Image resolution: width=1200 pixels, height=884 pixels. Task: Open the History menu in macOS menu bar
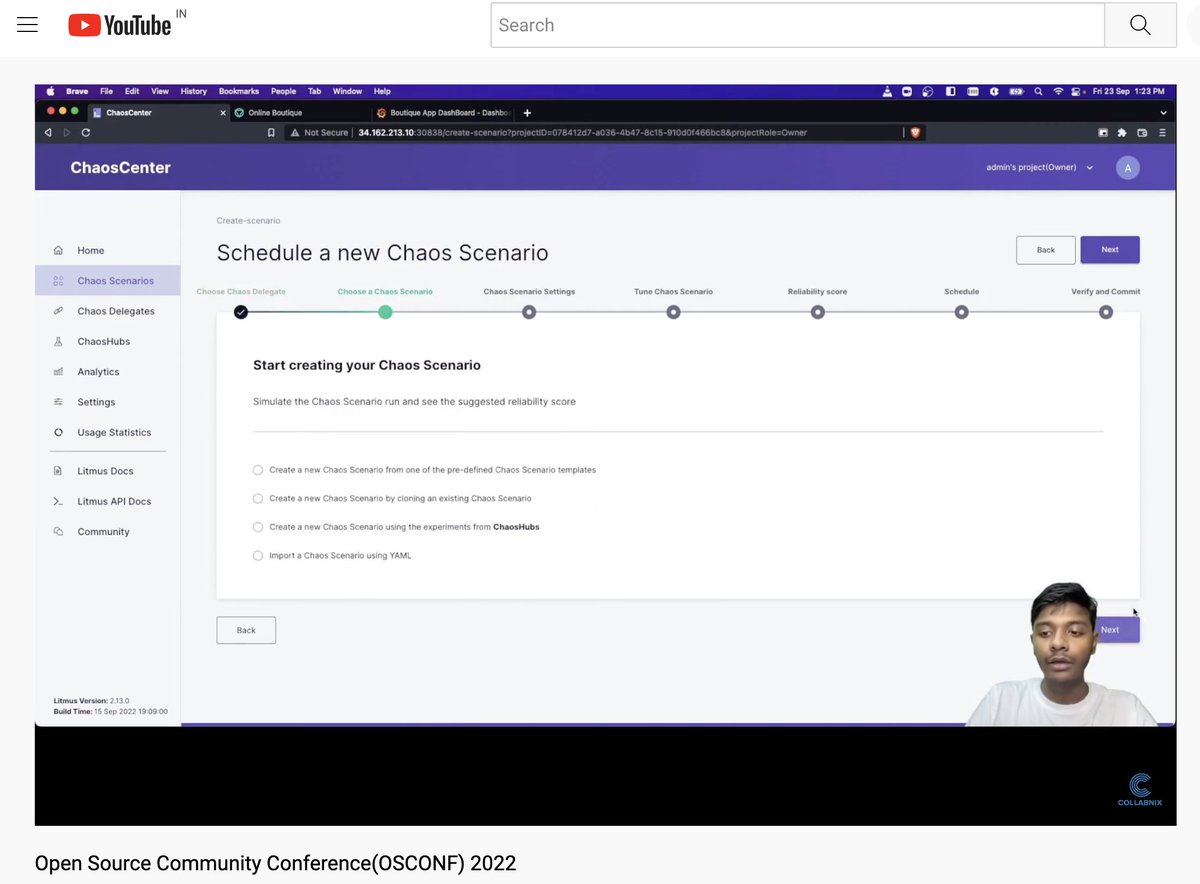[x=194, y=91]
